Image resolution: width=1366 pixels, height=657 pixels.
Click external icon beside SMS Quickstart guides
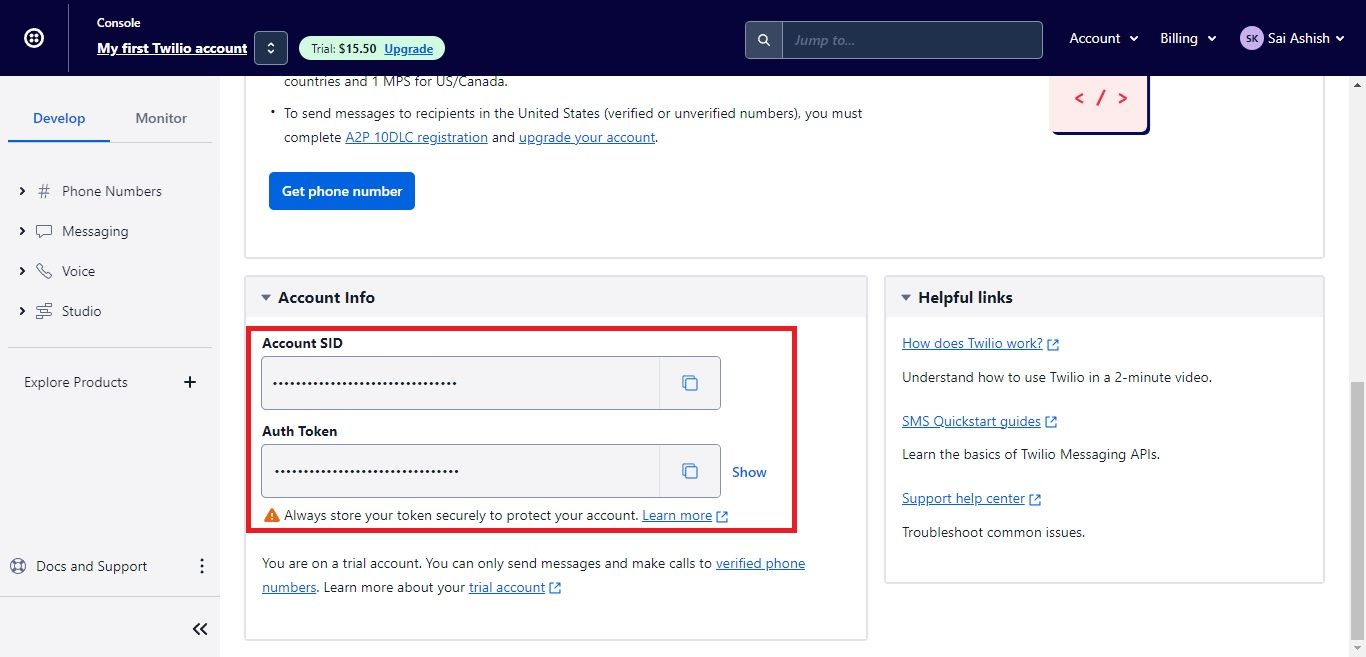coord(1051,422)
